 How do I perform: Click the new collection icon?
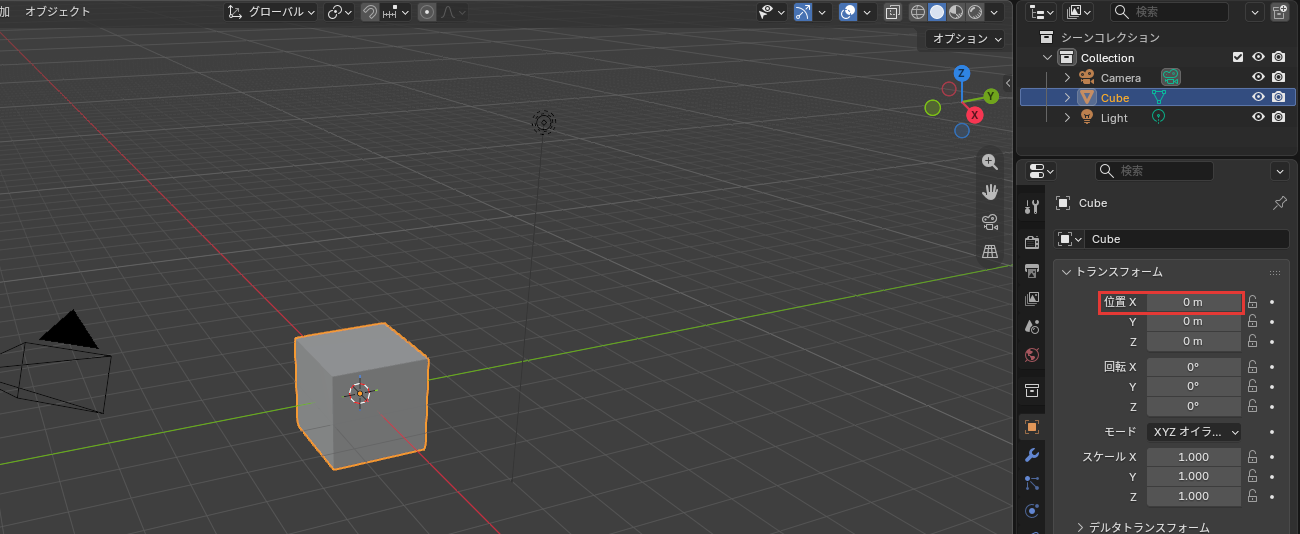coord(1279,12)
